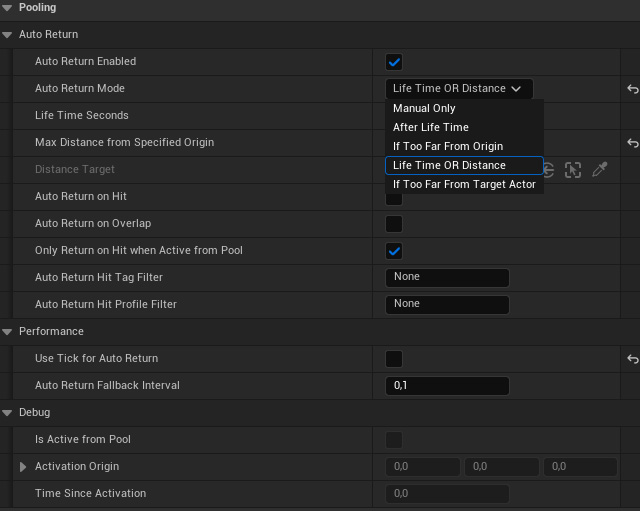Collapse the Pooling category

point(8,8)
